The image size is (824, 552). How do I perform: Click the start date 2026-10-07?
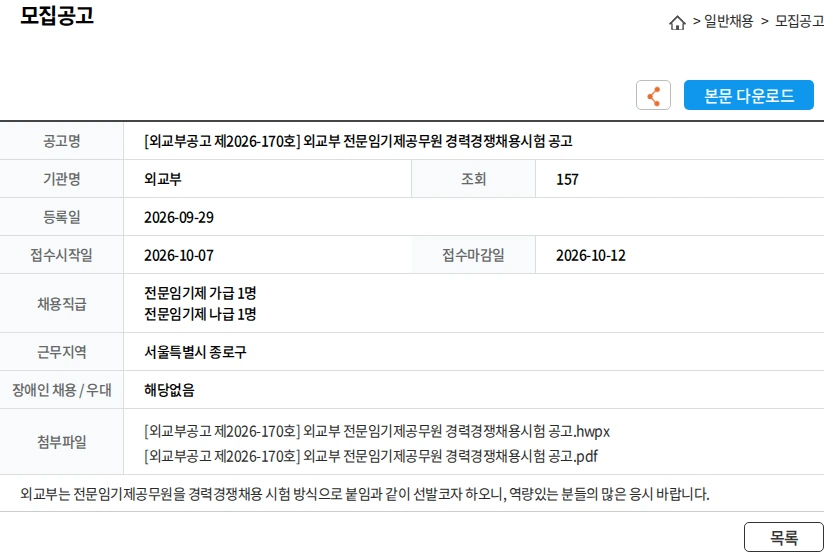tap(179, 255)
